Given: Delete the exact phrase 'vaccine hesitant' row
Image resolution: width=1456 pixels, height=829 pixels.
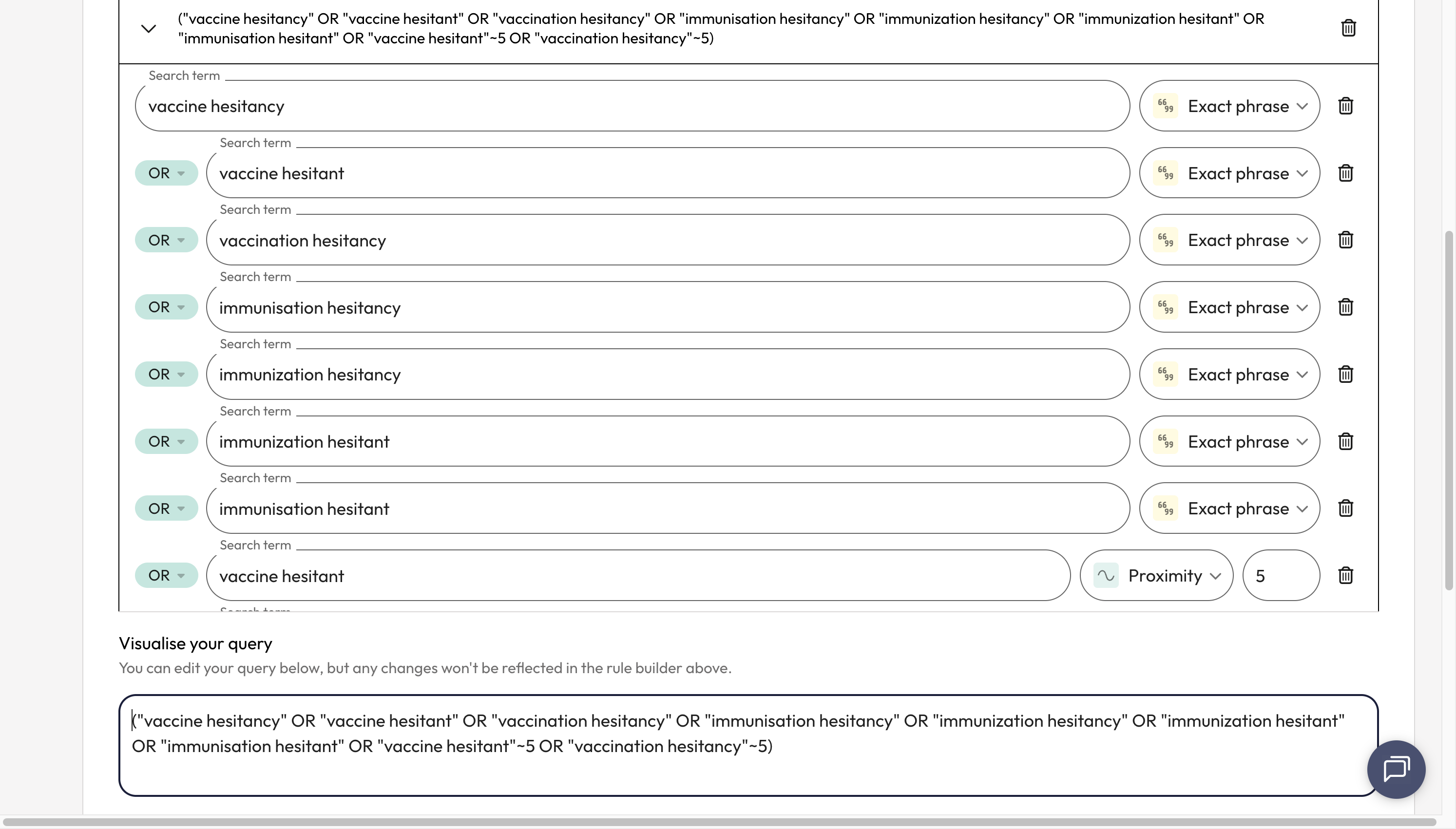Looking at the screenshot, I should pyautogui.click(x=1345, y=173).
